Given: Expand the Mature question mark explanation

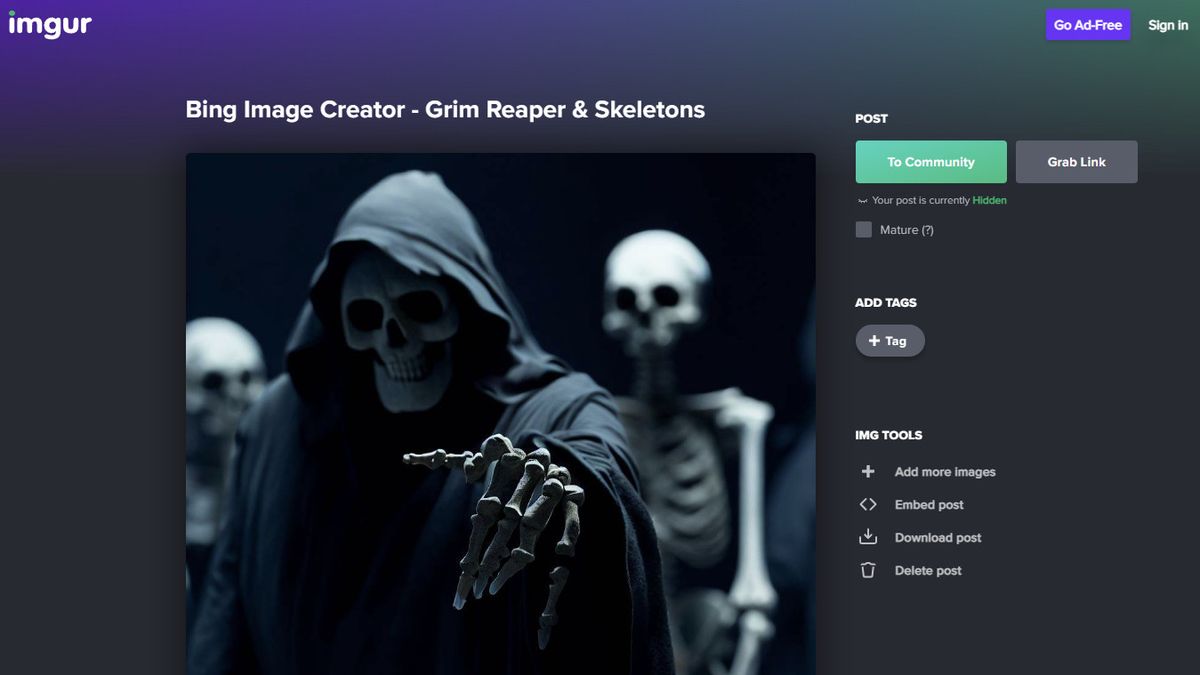Looking at the screenshot, I should (x=928, y=229).
